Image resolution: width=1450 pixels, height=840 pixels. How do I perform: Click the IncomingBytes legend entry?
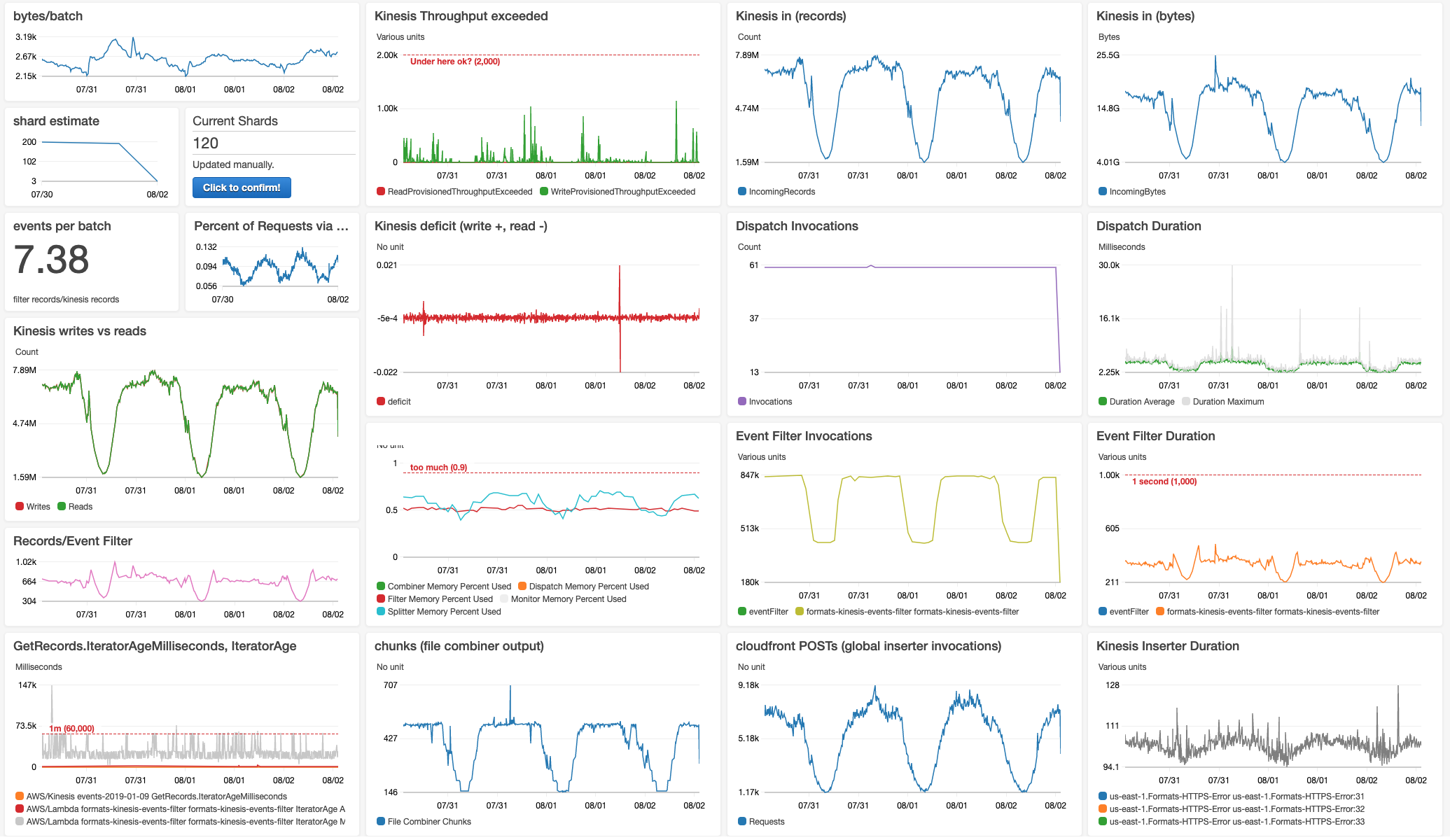[x=1132, y=191]
